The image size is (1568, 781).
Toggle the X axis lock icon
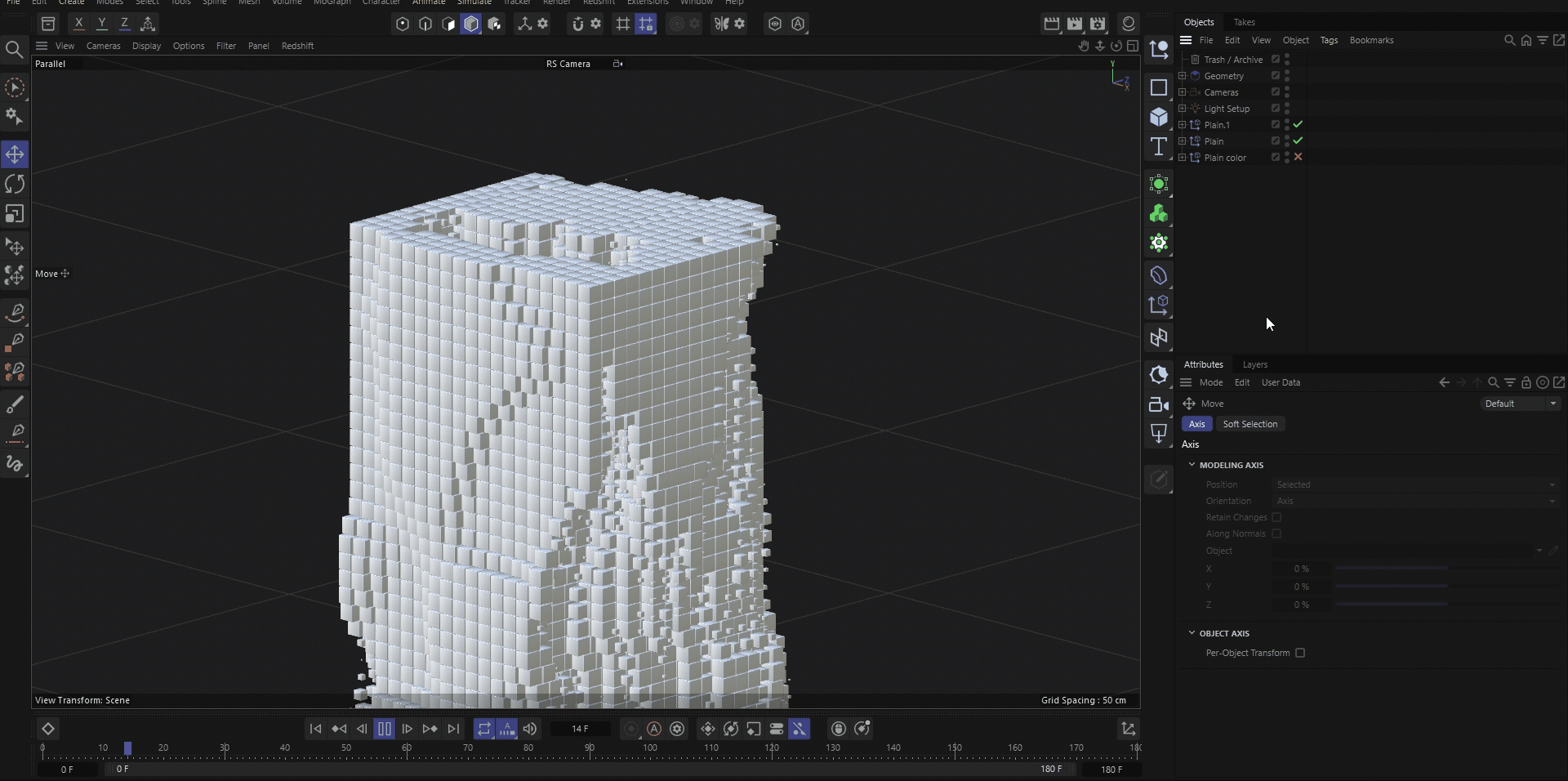pyautogui.click(x=78, y=24)
